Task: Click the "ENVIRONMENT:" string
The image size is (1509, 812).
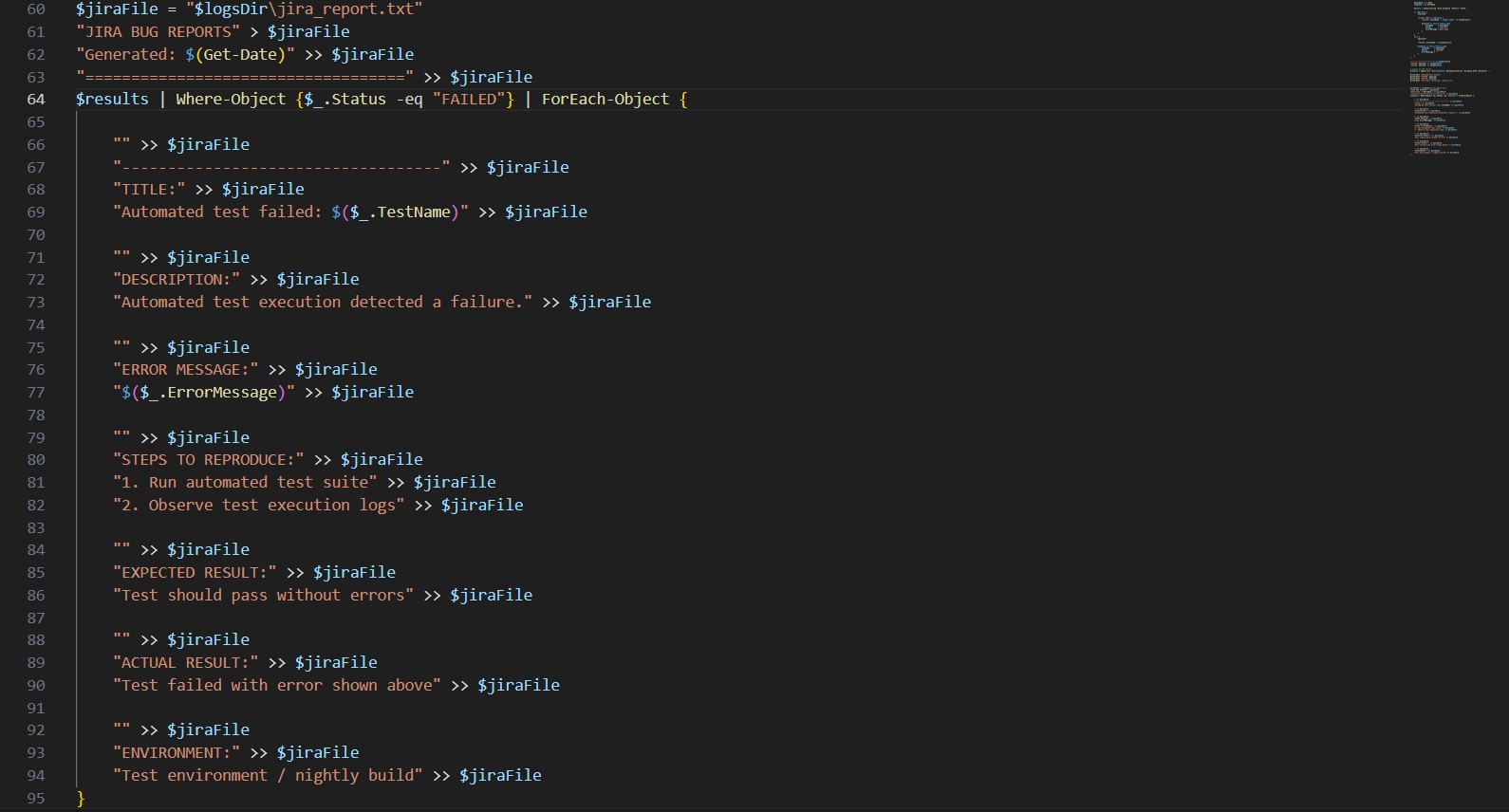Action: (x=177, y=753)
